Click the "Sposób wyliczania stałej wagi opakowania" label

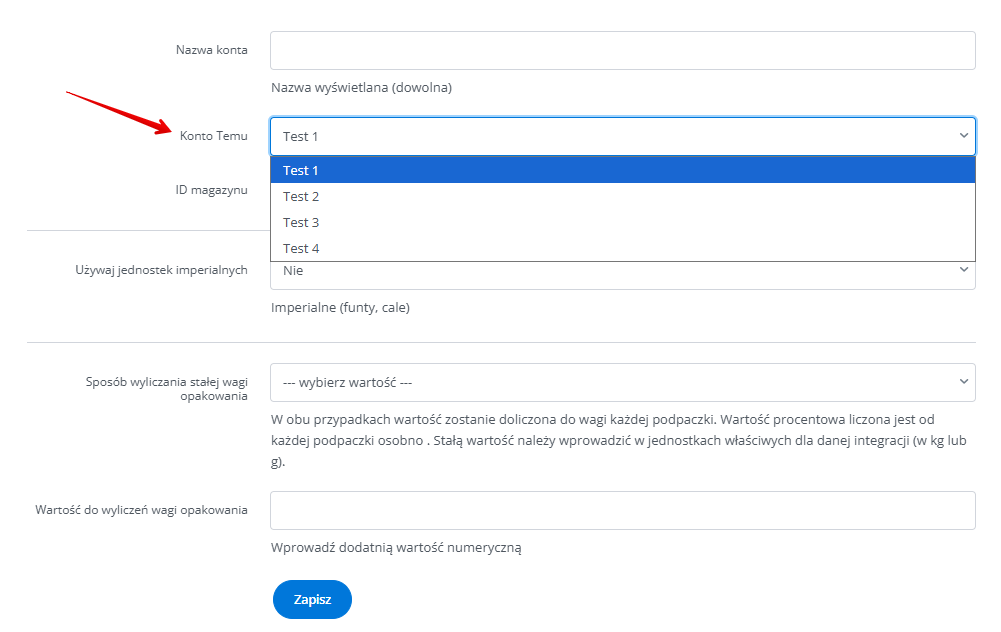(x=166, y=388)
